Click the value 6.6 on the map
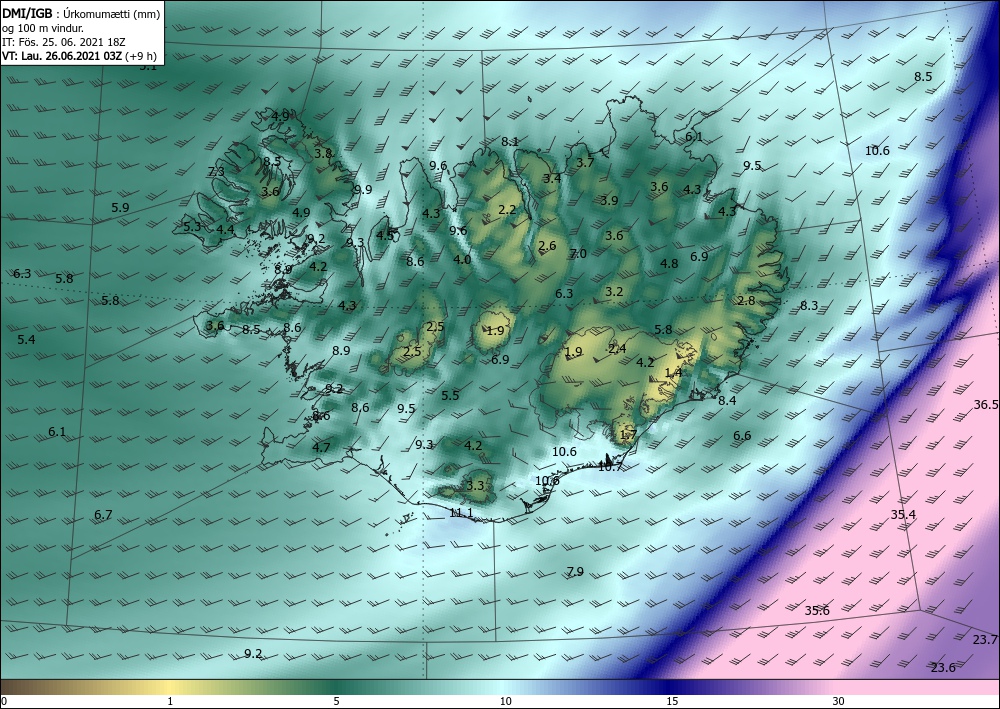1000x709 pixels. pos(742,436)
